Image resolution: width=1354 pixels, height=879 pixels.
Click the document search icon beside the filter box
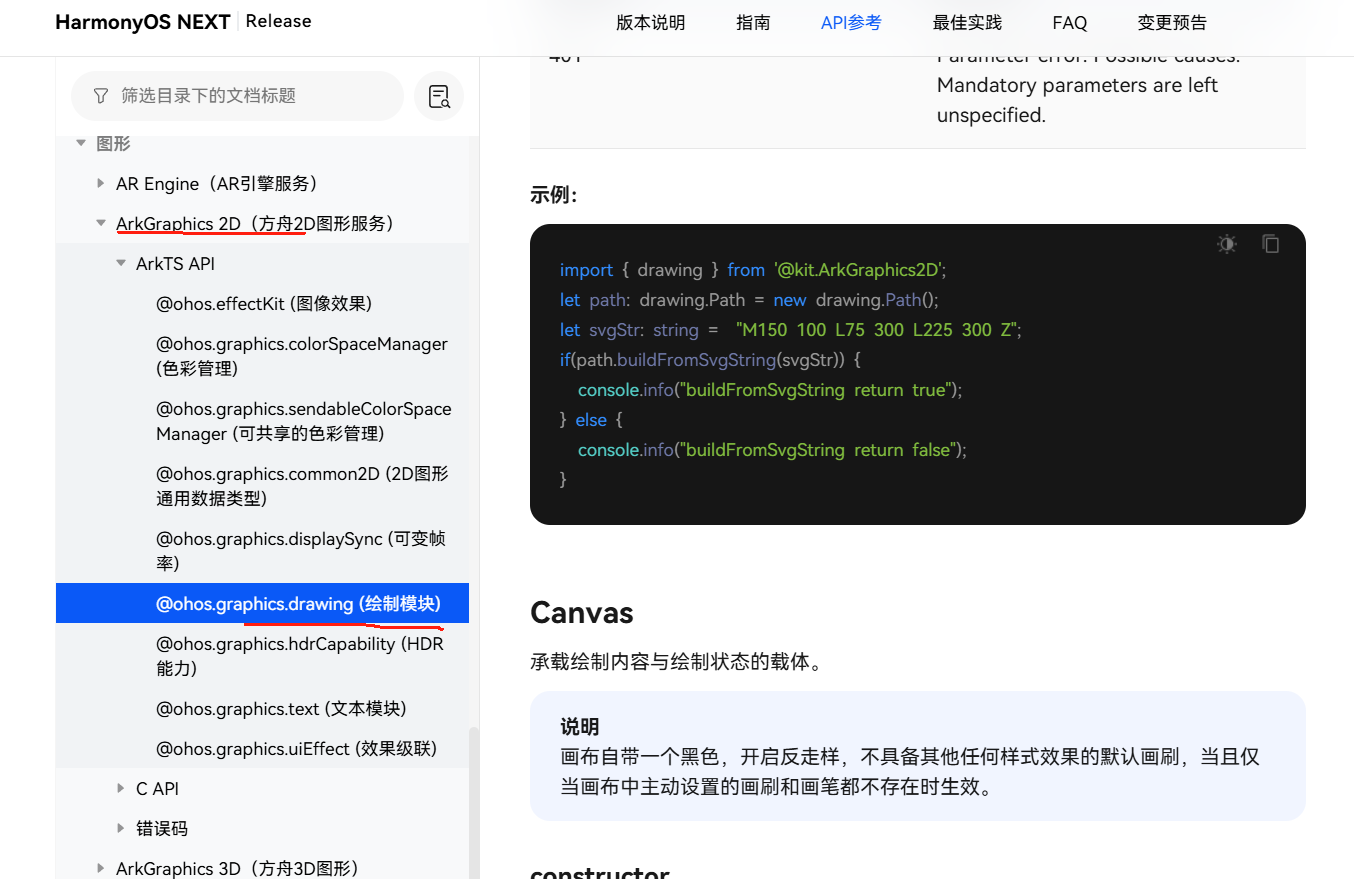pyautogui.click(x=439, y=96)
